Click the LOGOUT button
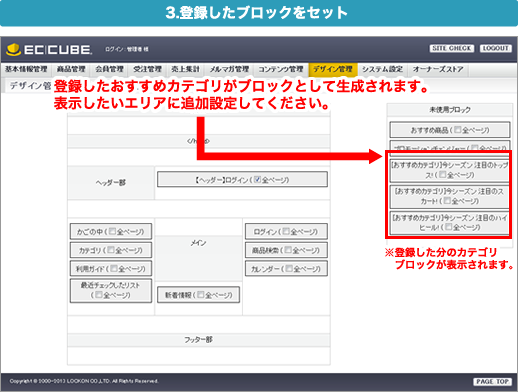 point(496,48)
